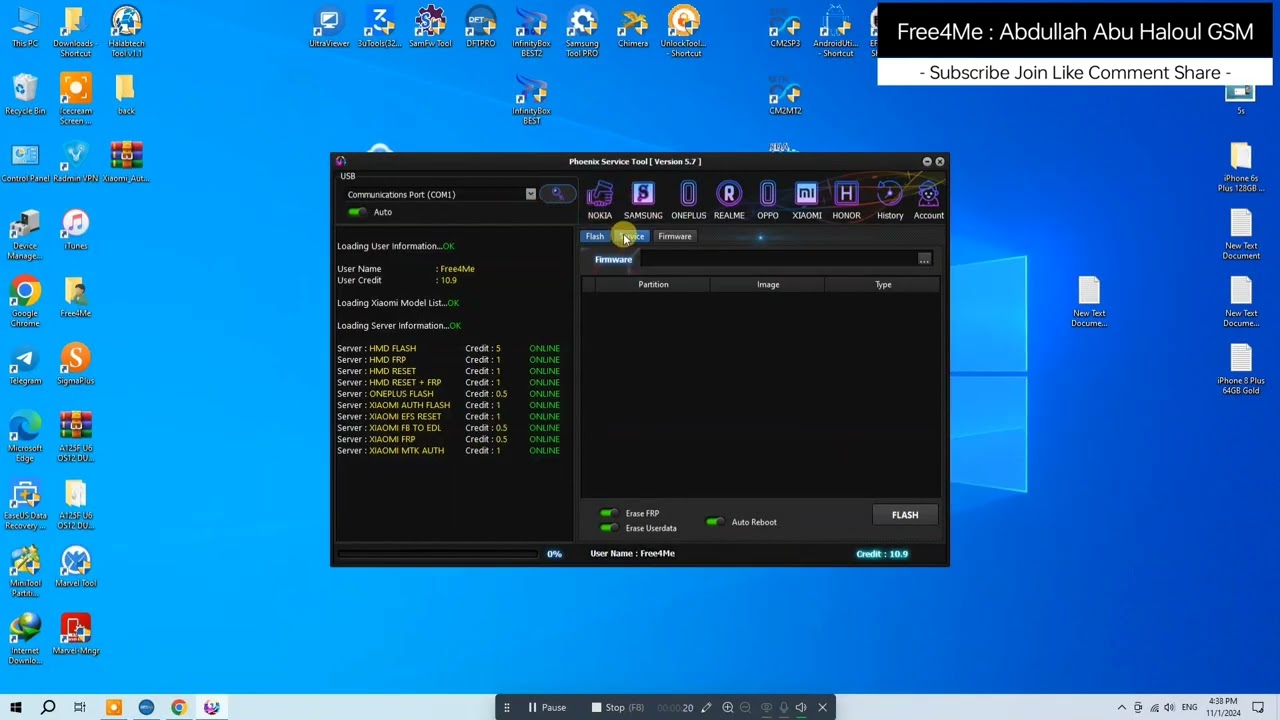Open Chimera desktop shortcut

[x=633, y=29]
